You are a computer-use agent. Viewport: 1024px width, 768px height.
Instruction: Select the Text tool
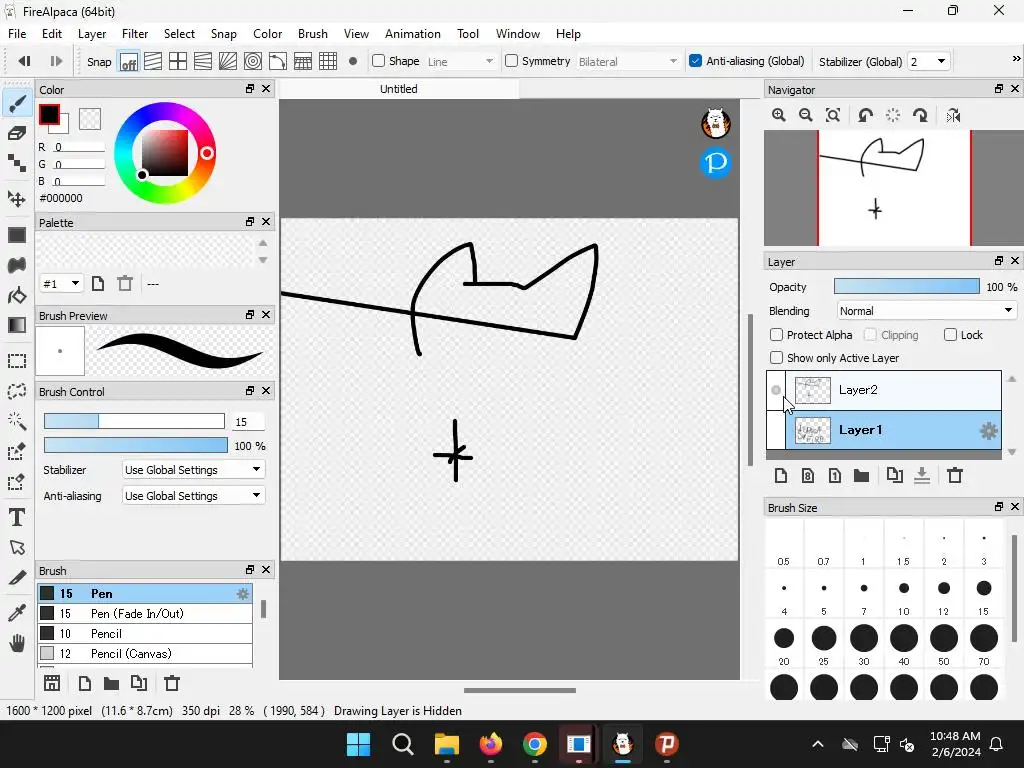click(17, 517)
